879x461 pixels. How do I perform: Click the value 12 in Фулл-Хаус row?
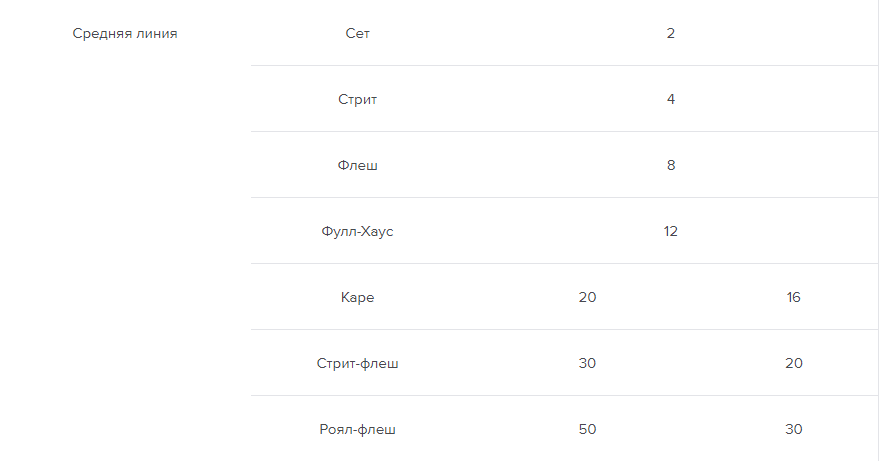point(670,231)
